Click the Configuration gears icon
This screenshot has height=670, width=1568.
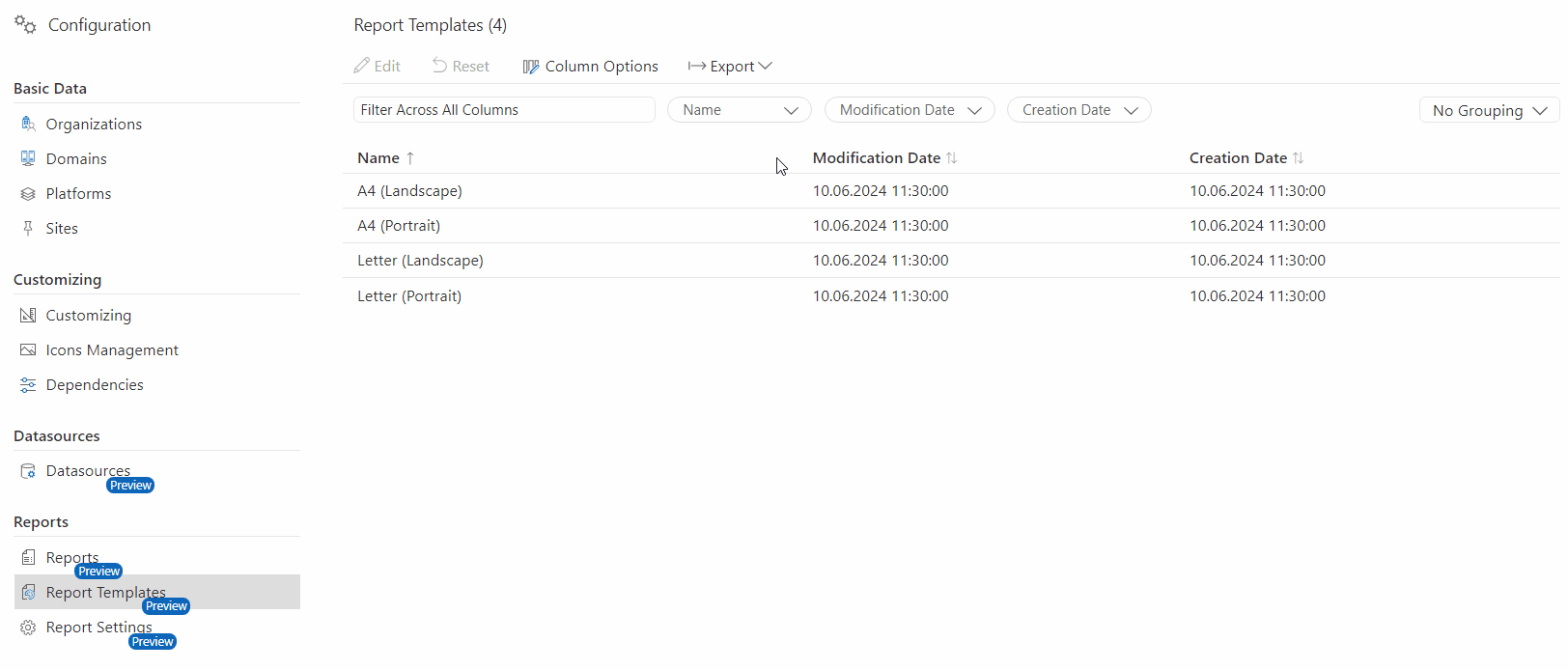tap(25, 24)
